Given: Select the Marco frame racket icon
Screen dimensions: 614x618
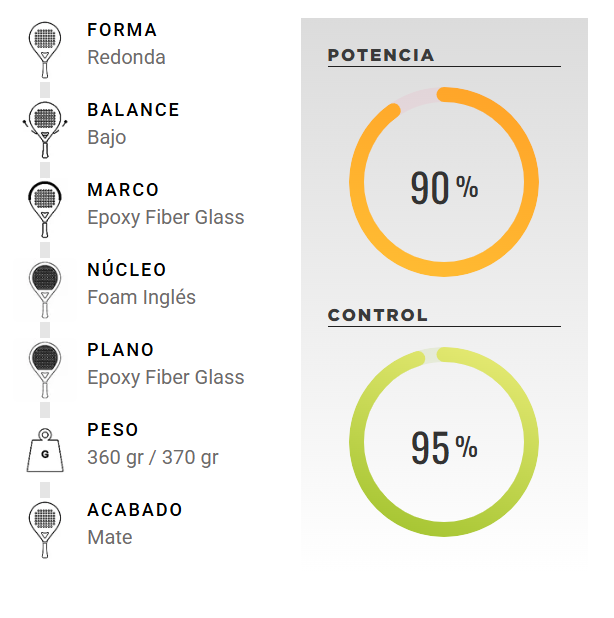Looking at the screenshot, I should 45,210.
